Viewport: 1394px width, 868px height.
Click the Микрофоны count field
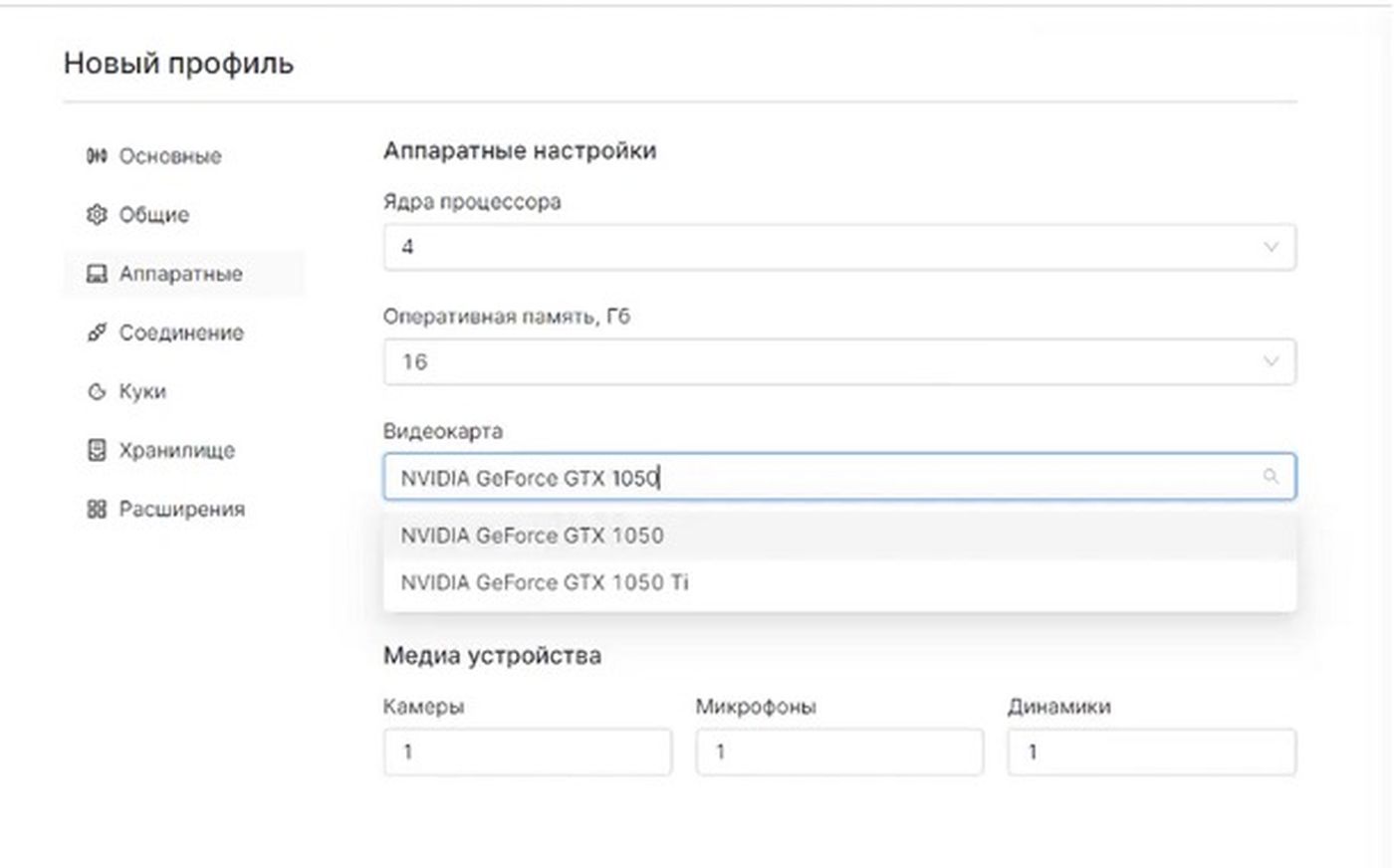pyautogui.click(x=839, y=753)
